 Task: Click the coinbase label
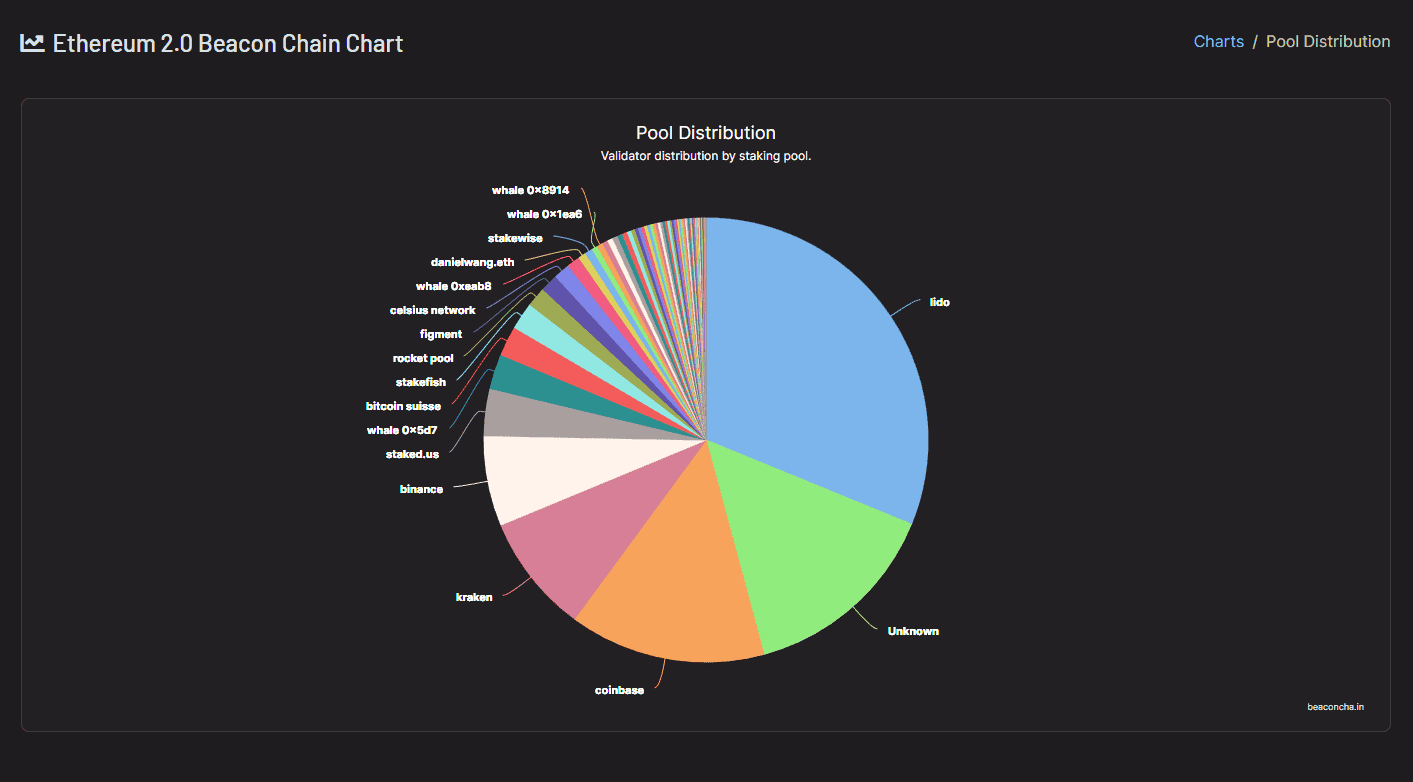(x=619, y=690)
